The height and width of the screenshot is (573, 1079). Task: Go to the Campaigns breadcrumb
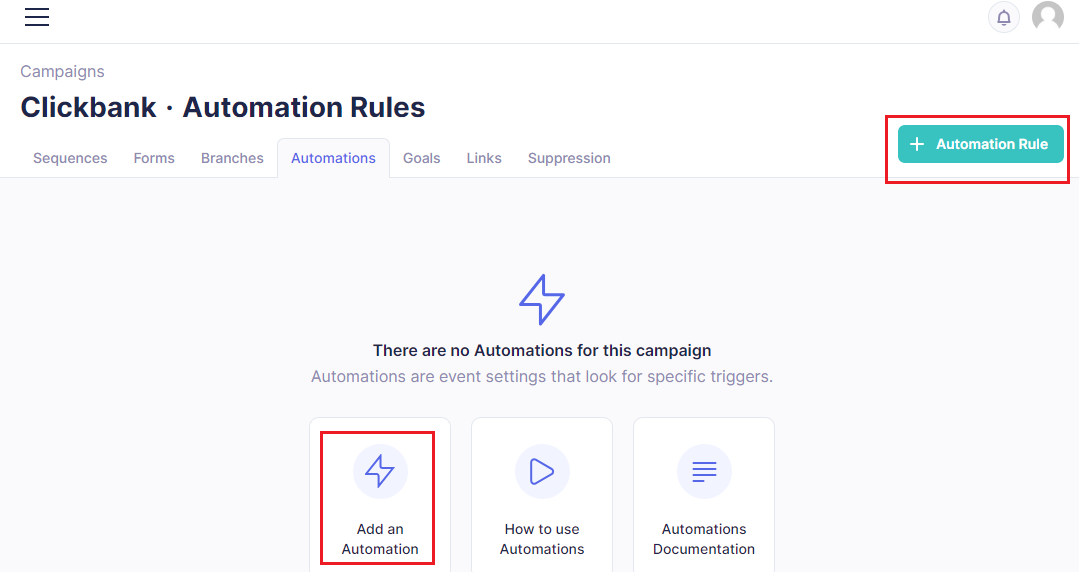pyautogui.click(x=62, y=72)
